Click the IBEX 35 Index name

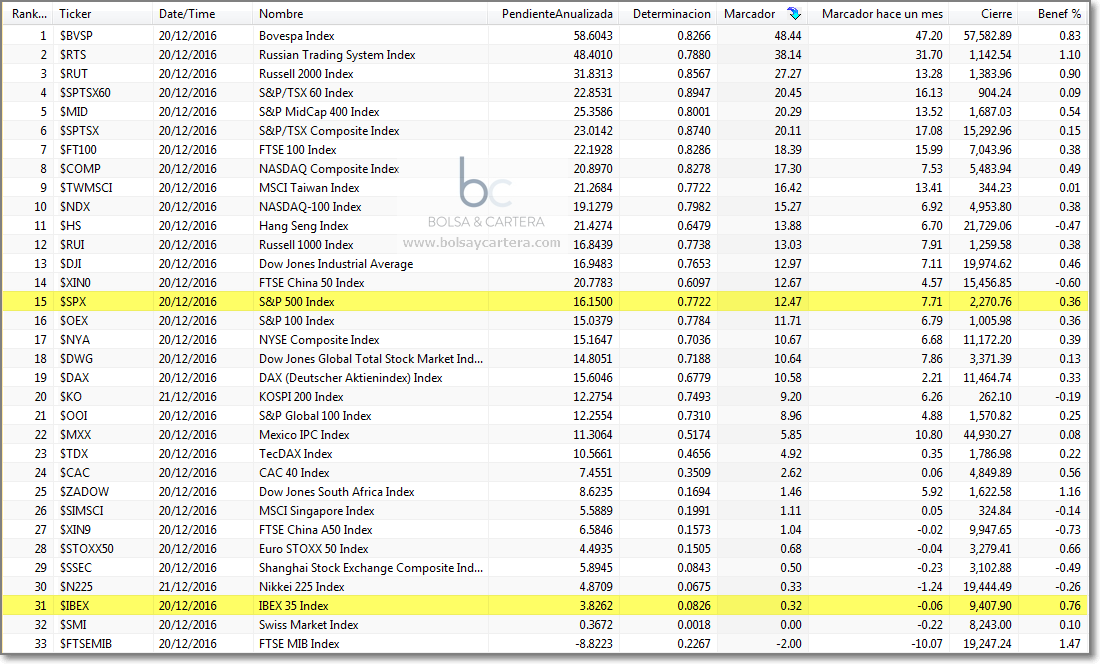pyautogui.click(x=293, y=605)
